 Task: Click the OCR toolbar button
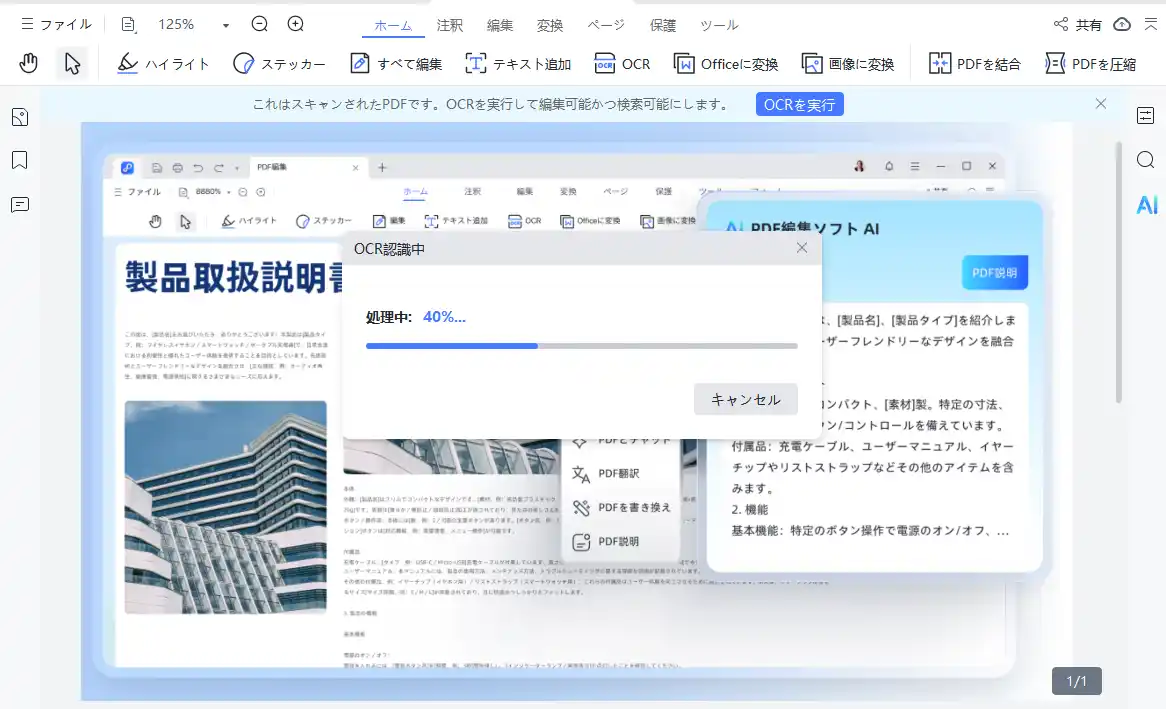pyautogui.click(x=622, y=64)
